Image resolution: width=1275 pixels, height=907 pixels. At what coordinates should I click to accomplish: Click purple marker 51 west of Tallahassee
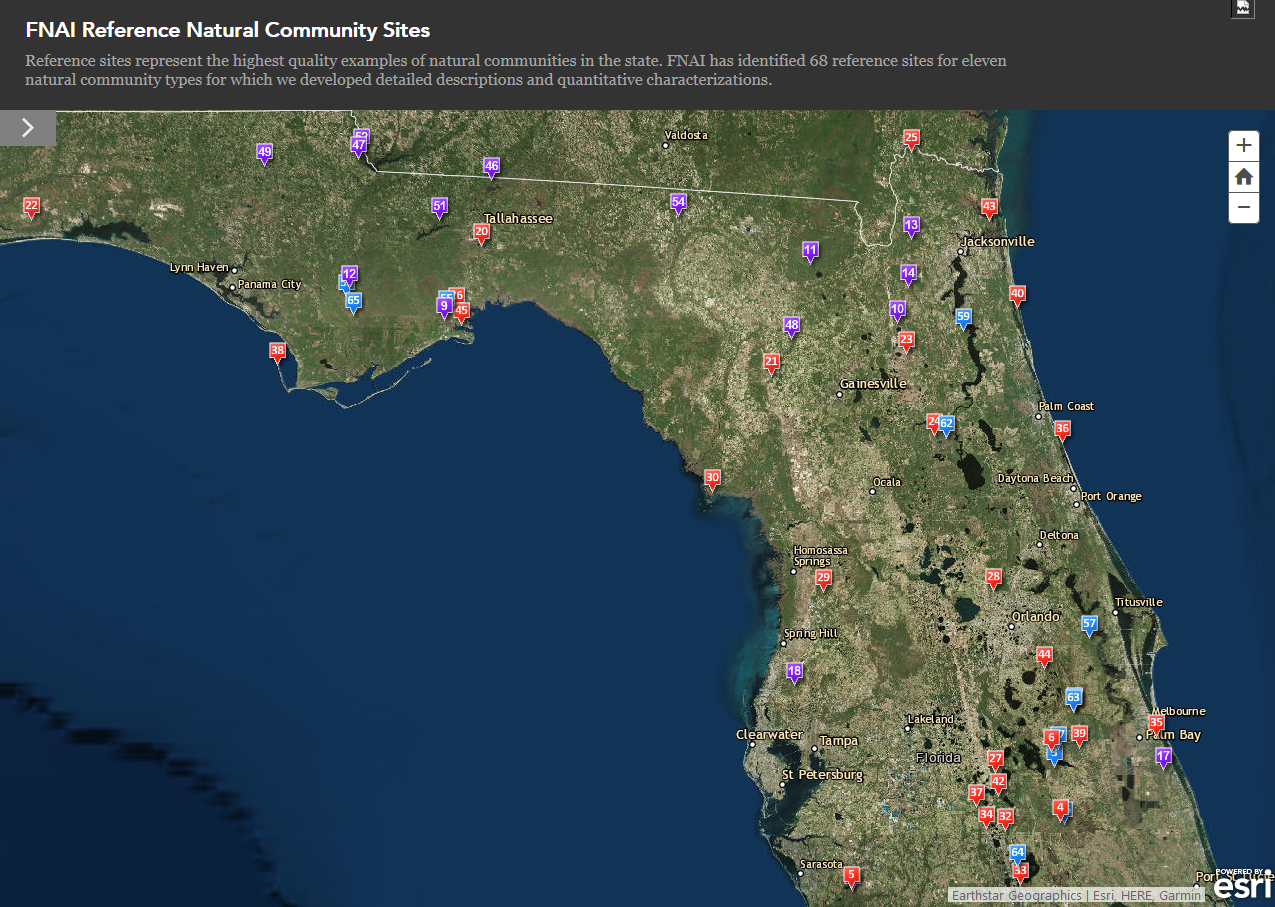click(439, 205)
